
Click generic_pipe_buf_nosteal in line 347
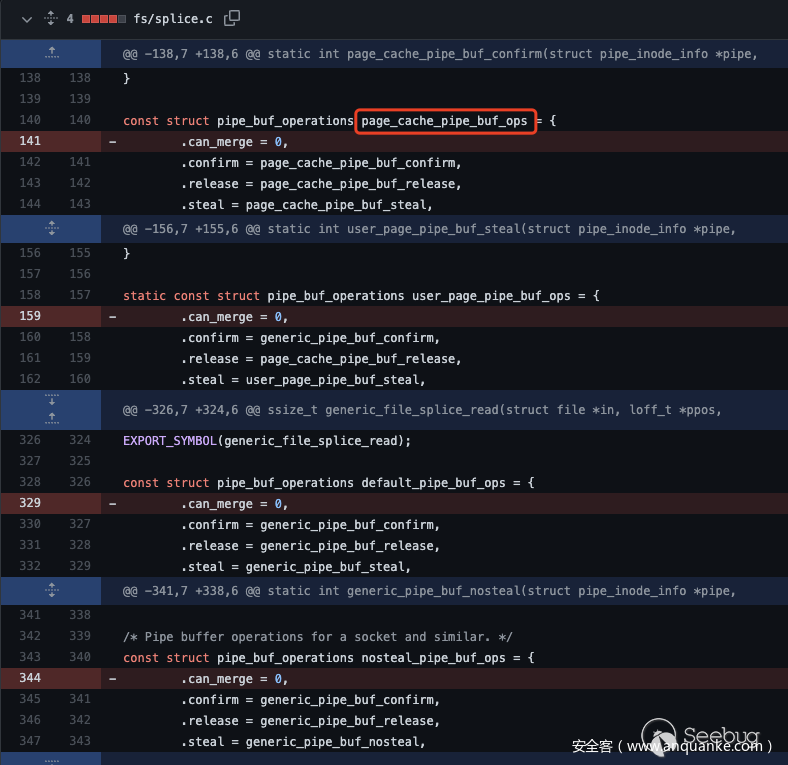pyautogui.click(x=332, y=742)
